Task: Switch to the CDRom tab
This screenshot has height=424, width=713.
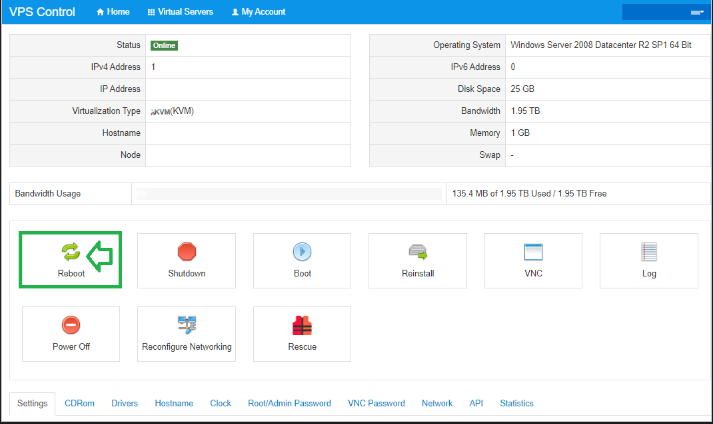Action: click(79, 403)
